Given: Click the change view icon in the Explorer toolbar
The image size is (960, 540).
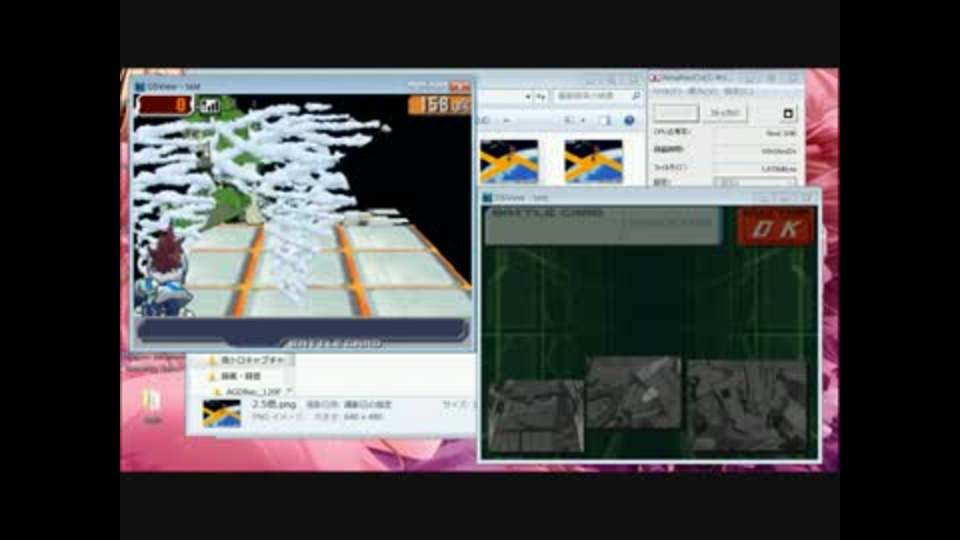Looking at the screenshot, I should click(x=569, y=121).
